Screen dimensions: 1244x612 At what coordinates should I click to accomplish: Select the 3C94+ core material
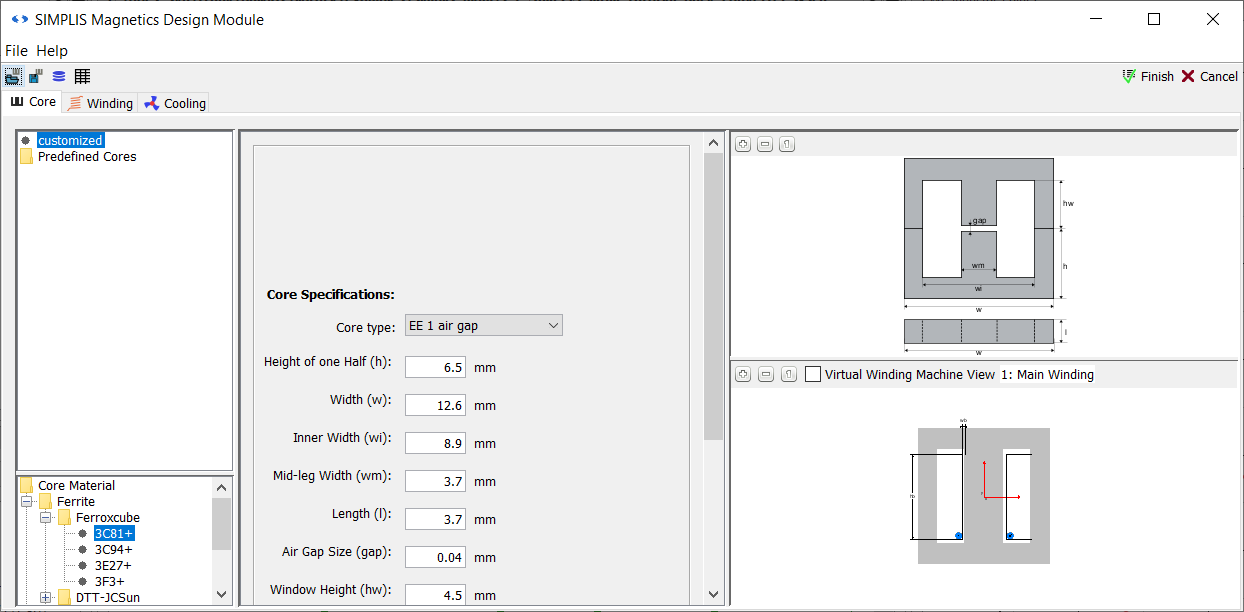pyautogui.click(x=113, y=549)
